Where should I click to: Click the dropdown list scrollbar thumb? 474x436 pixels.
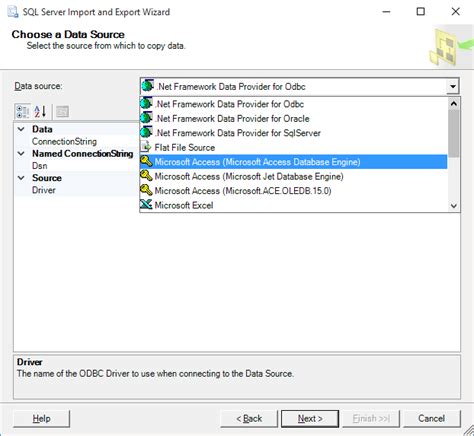[x=453, y=133]
